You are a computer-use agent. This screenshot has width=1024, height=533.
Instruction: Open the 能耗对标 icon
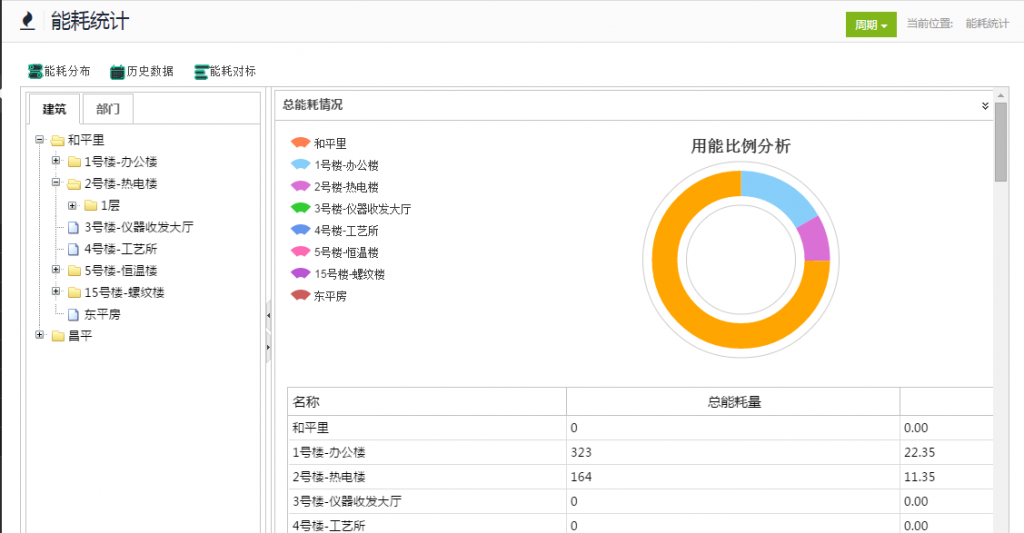(x=201, y=72)
